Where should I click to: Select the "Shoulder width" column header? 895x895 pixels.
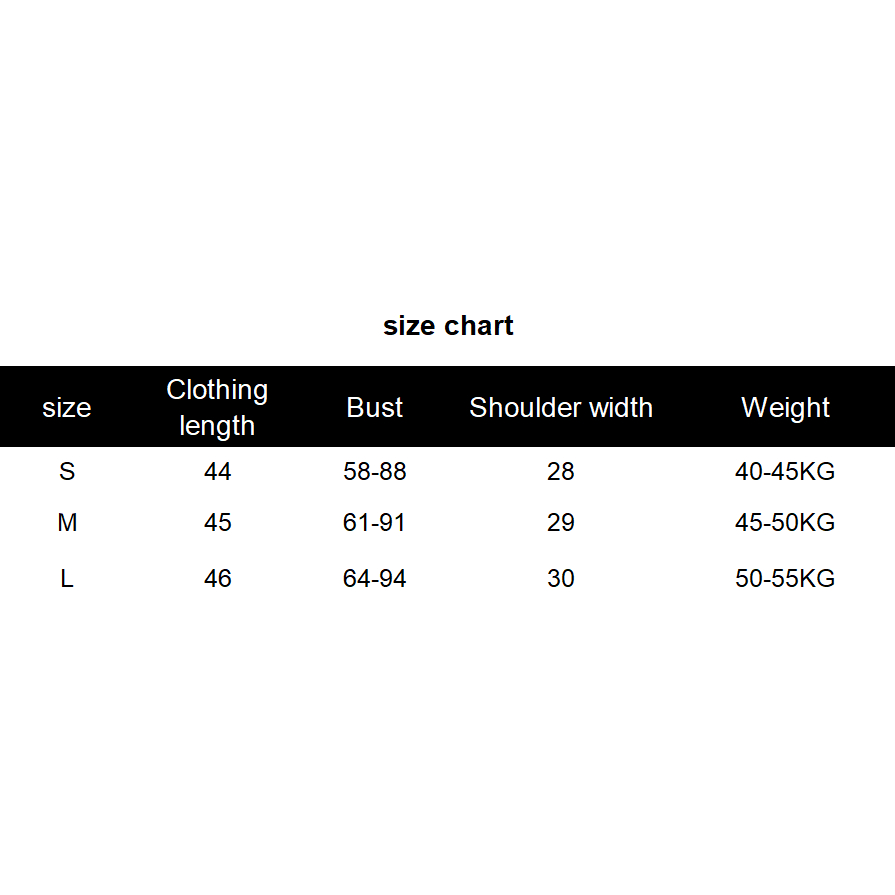pos(561,408)
